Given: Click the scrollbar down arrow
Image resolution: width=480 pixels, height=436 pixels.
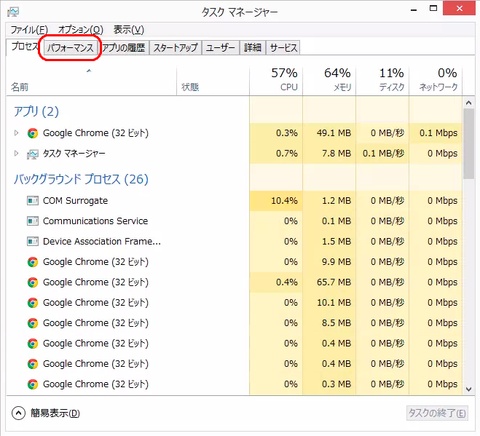Looking at the screenshot, I should coord(469,389).
